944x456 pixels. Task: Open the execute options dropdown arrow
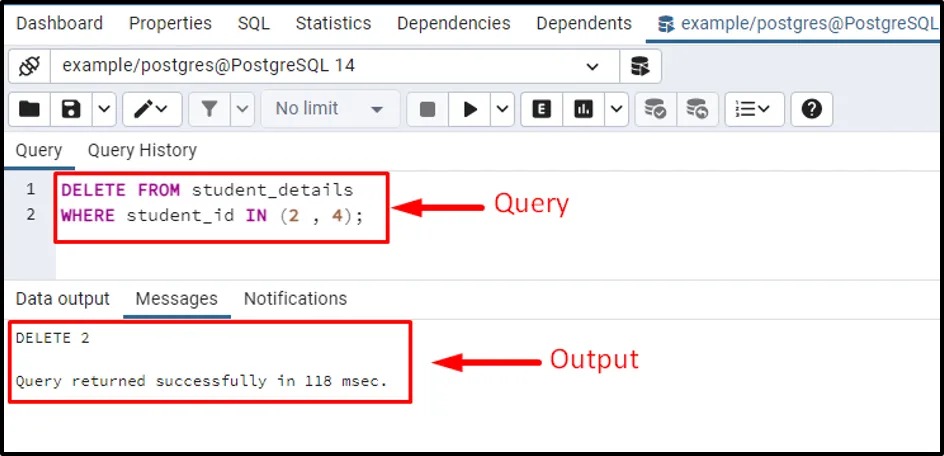(503, 109)
